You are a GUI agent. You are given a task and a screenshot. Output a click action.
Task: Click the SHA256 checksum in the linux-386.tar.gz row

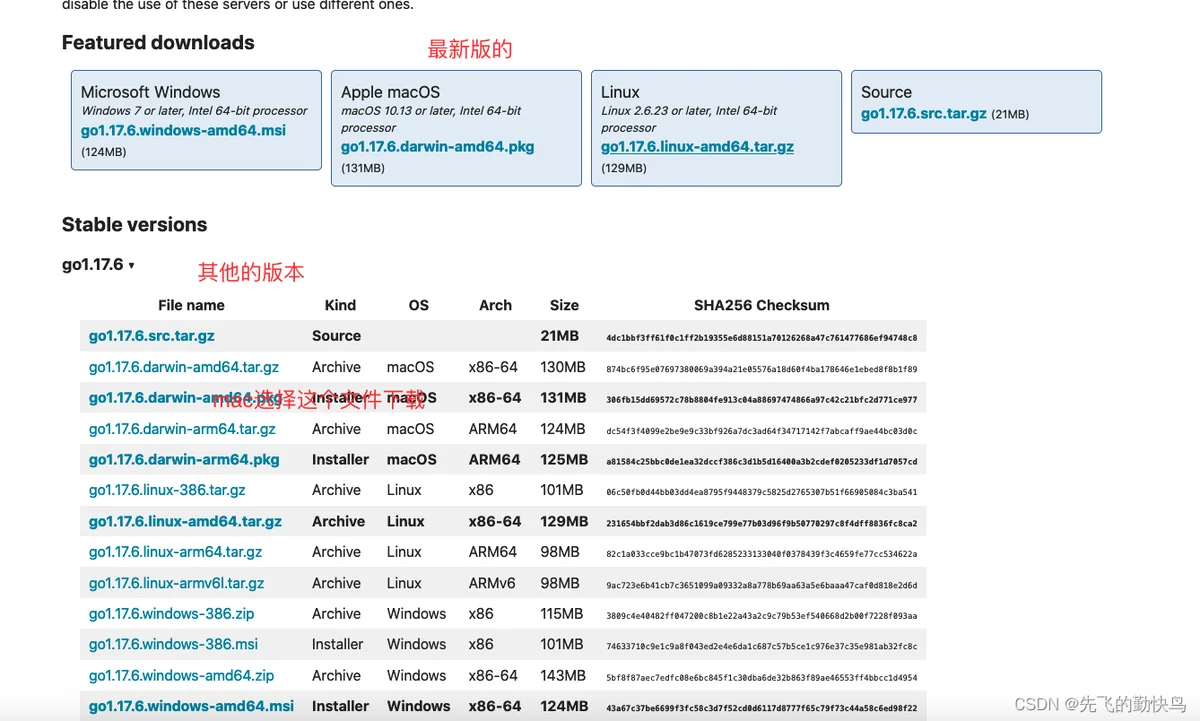(x=761, y=491)
